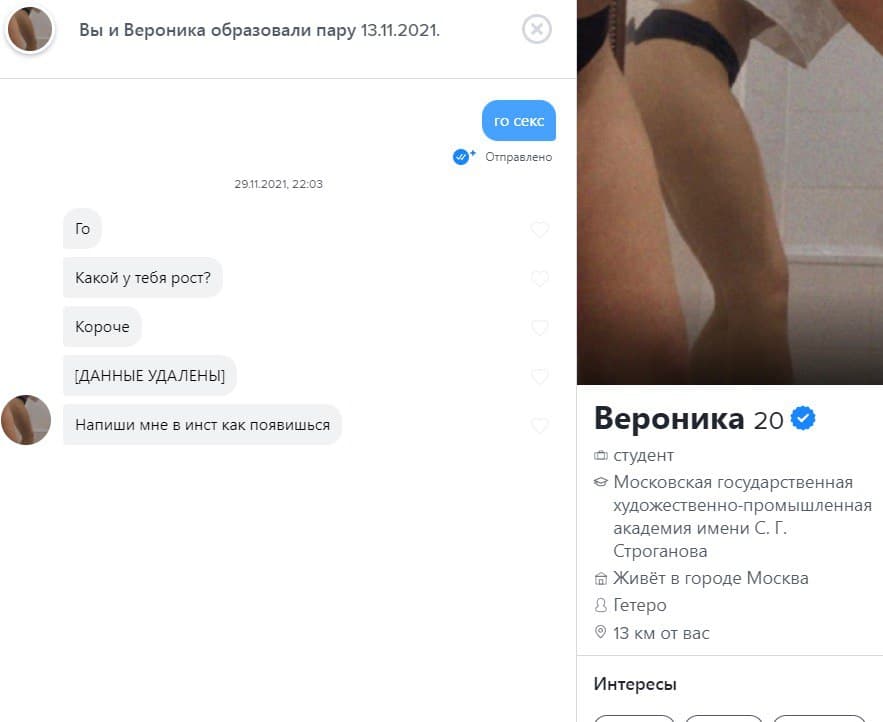Like the 'Какой у тебя рост?' message
883x722 pixels.
[x=539, y=278]
